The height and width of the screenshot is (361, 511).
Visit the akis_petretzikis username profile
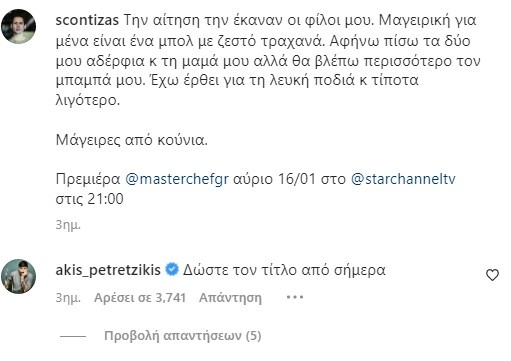108,270
